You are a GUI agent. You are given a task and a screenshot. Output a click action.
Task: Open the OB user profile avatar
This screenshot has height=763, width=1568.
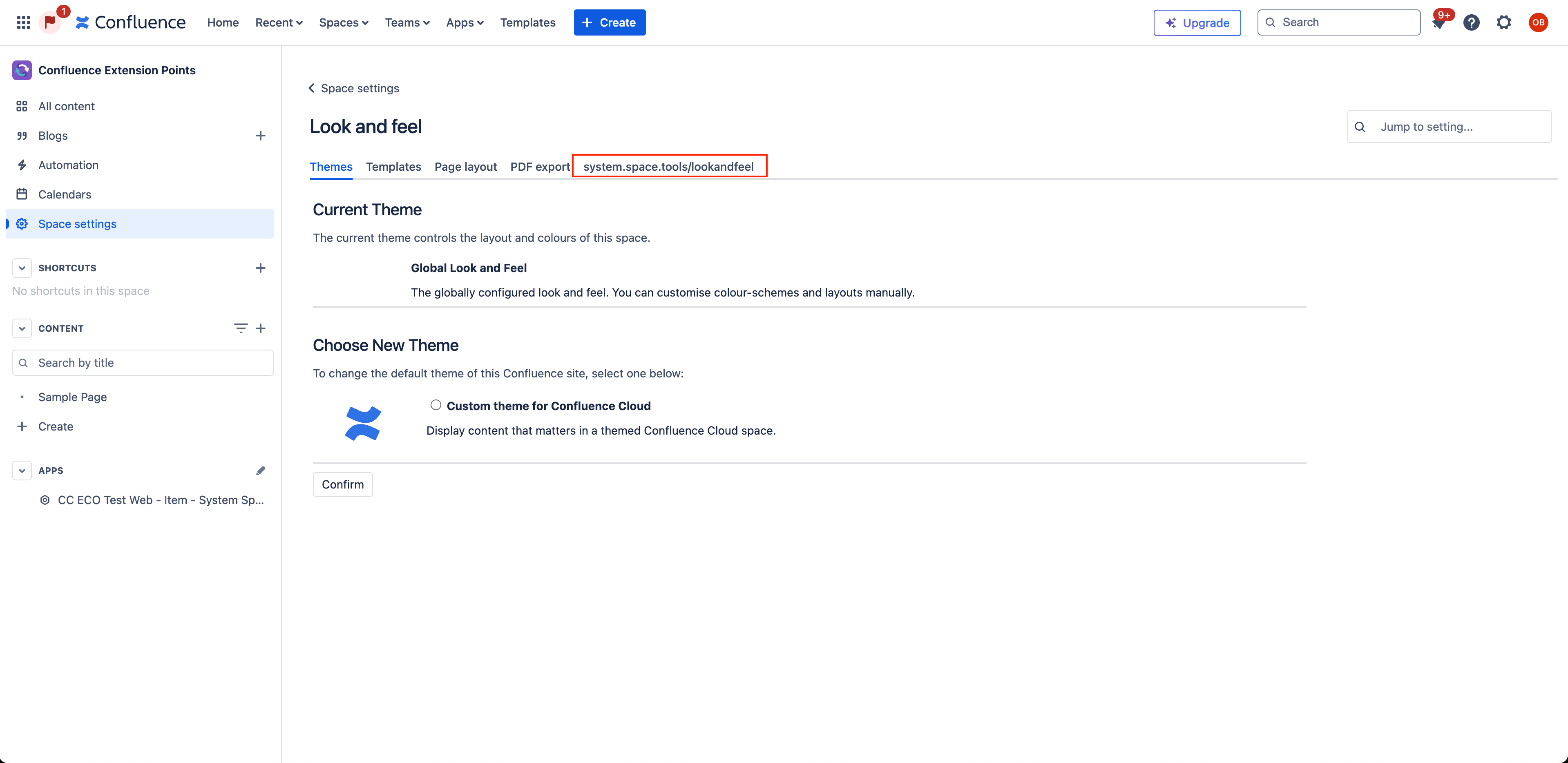(x=1538, y=22)
